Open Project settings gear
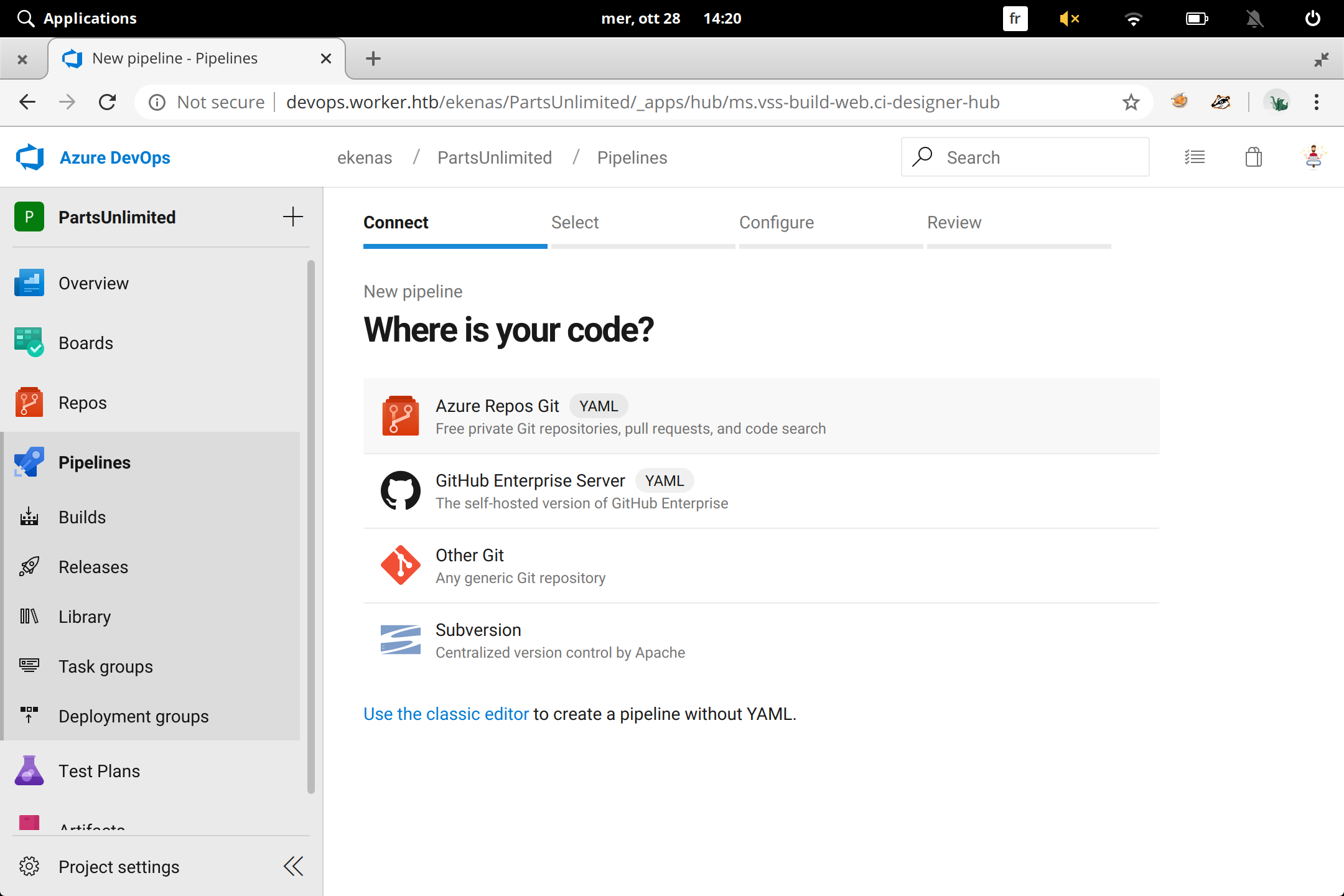The image size is (1344, 896). [29, 867]
